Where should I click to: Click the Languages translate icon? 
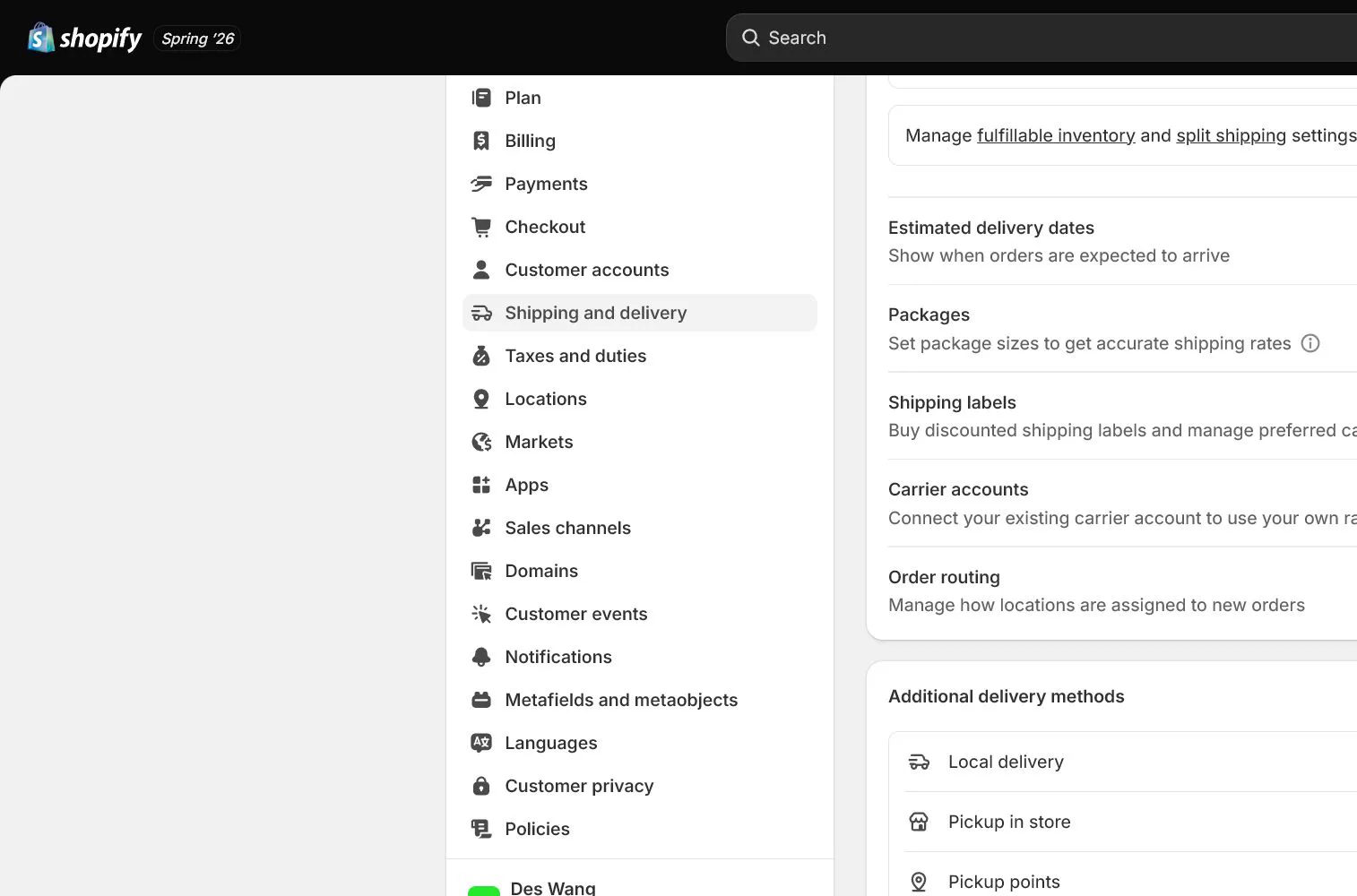click(x=481, y=743)
